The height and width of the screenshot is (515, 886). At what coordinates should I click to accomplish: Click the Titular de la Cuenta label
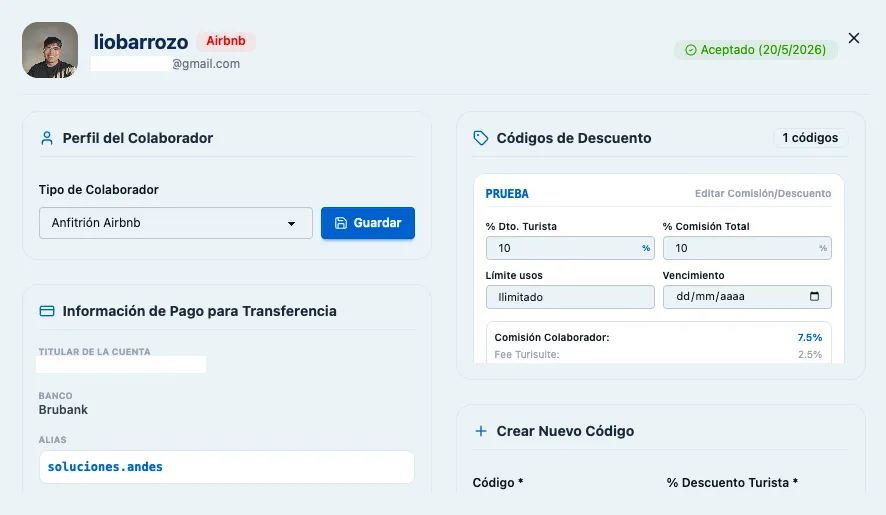[x=94, y=352]
